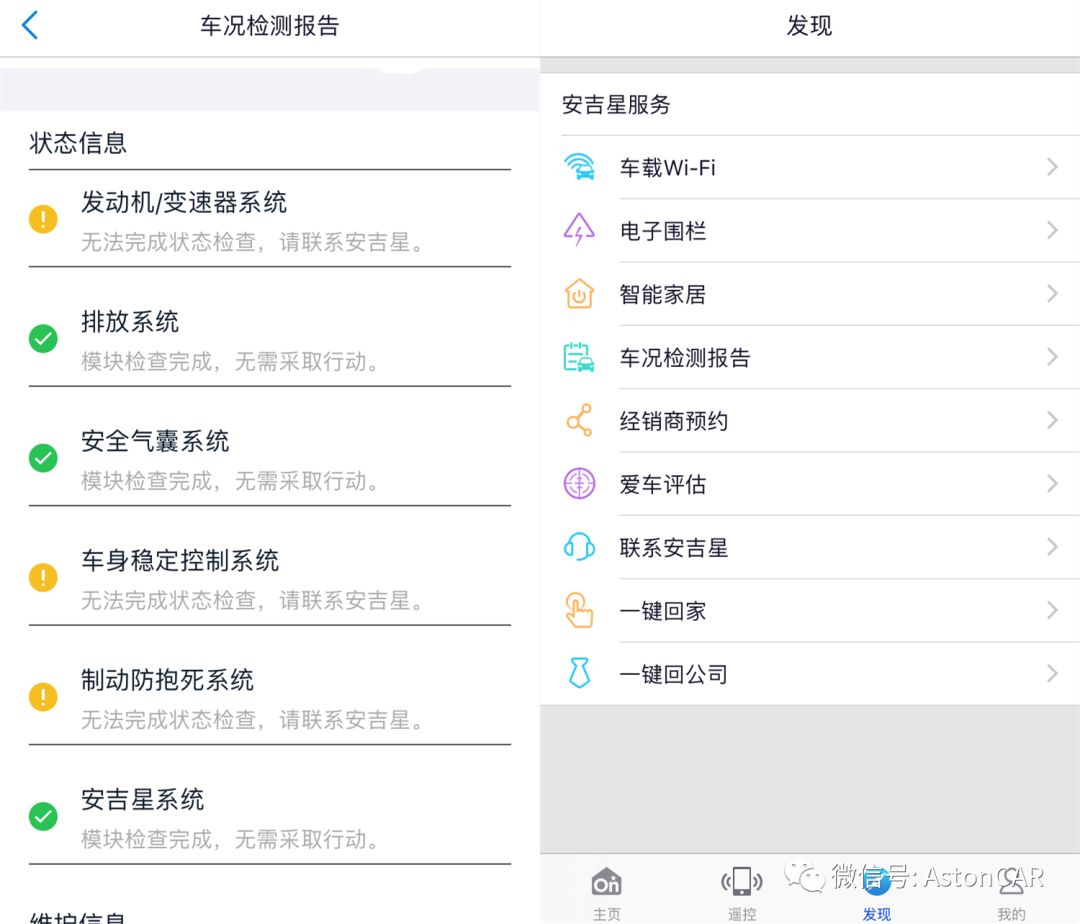Tap the smart home house icon
This screenshot has width=1080, height=924.
point(579,294)
